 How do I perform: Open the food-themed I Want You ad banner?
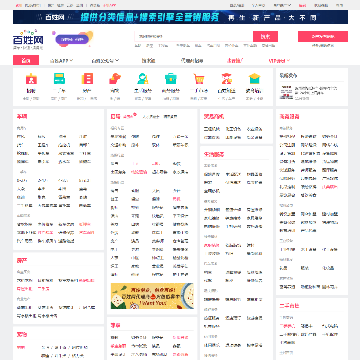point(152,296)
